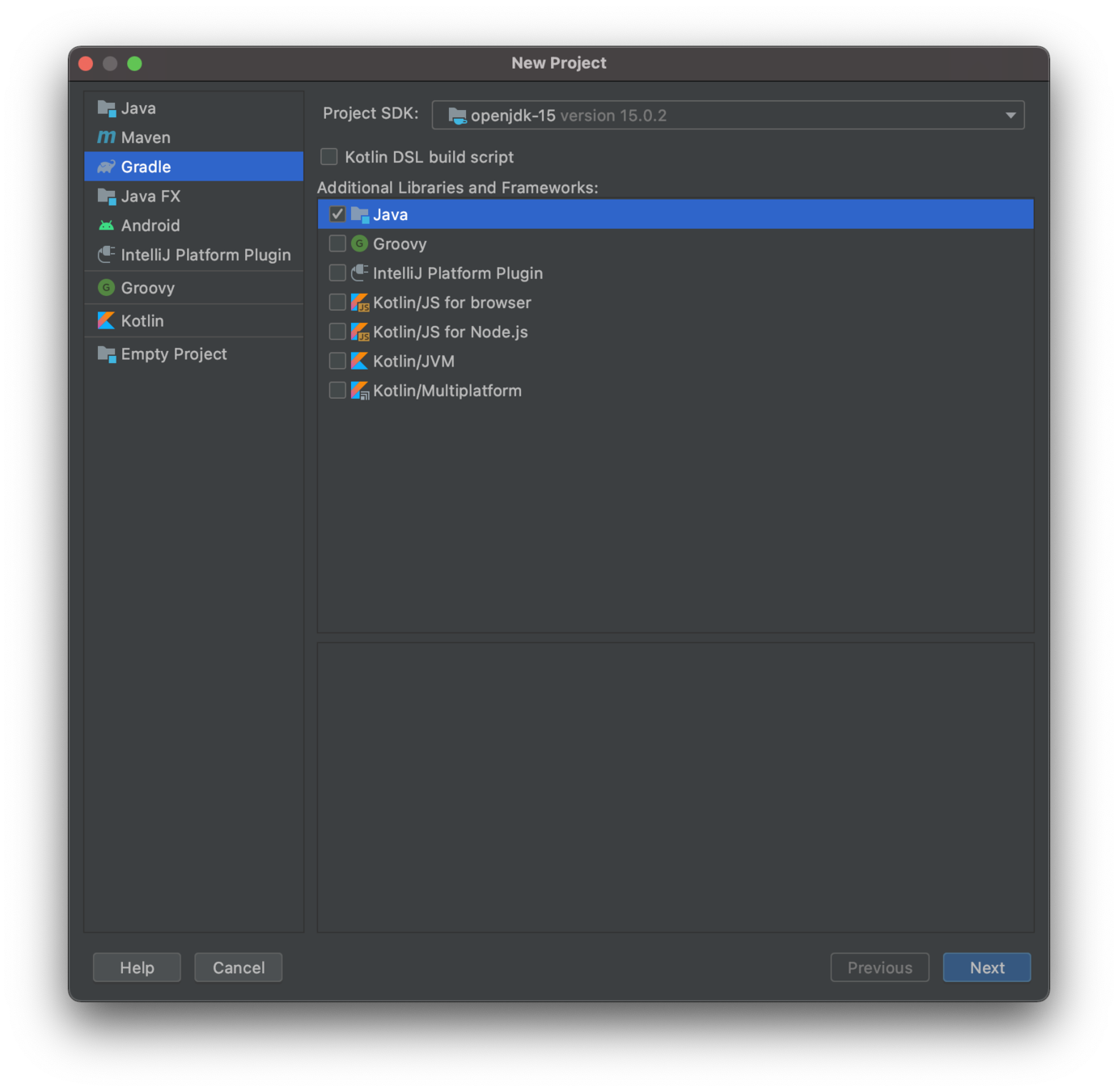Click the Kotlin/Multiplatform label text
This screenshot has width=1118, height=1092.
[447, 391]
